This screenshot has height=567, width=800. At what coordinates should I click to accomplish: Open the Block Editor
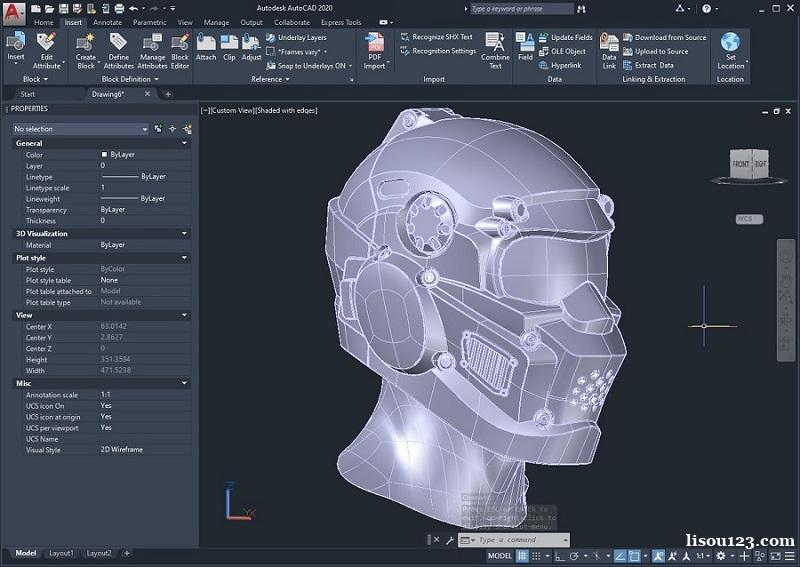[x=180, y=51]
